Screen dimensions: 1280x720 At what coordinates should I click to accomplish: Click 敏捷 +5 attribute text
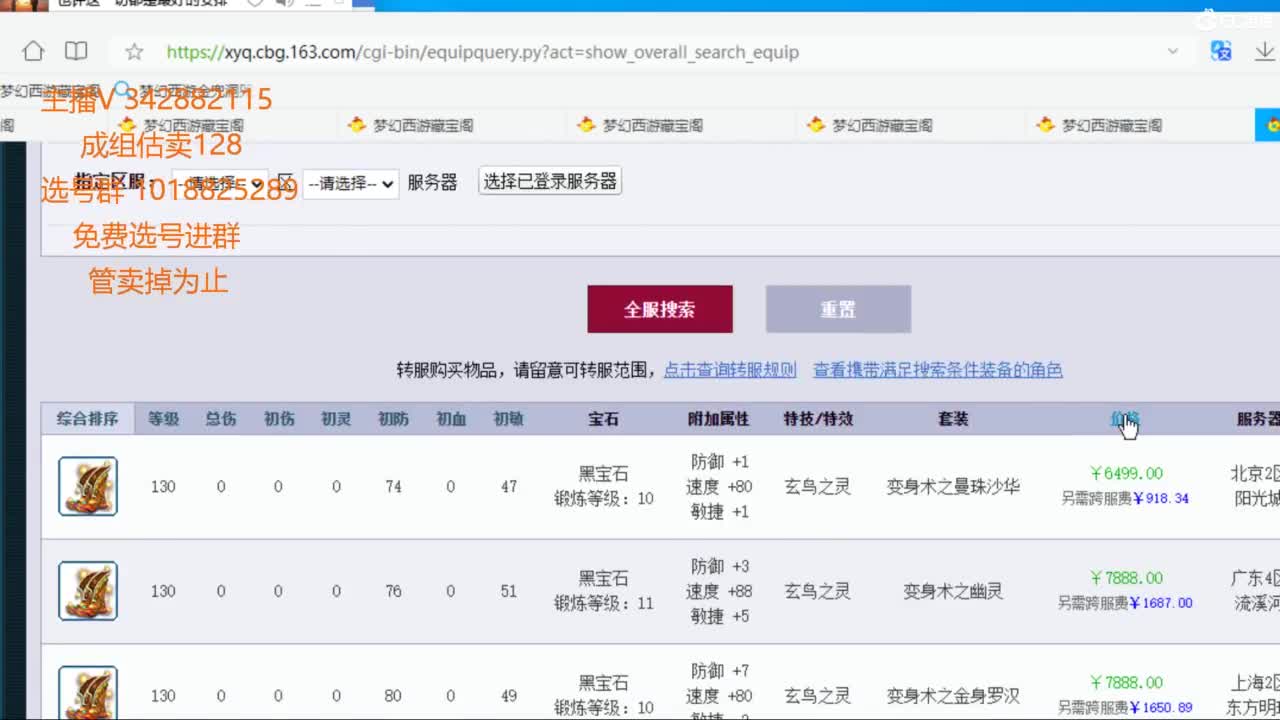coord(719,616)
